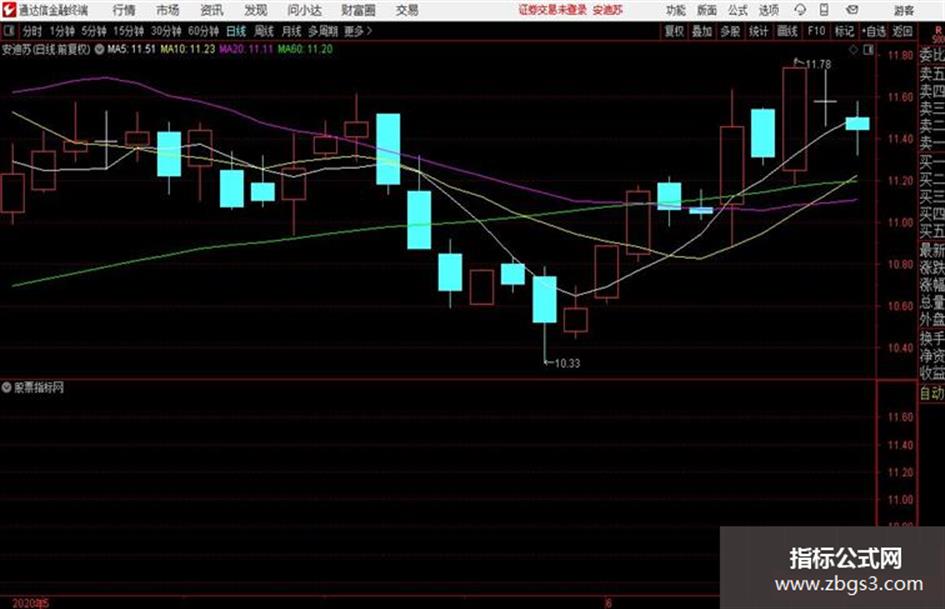Click the 2020年5 date label on time axis
This screenshot has height=609, width=945.
[x=31, y=603]
